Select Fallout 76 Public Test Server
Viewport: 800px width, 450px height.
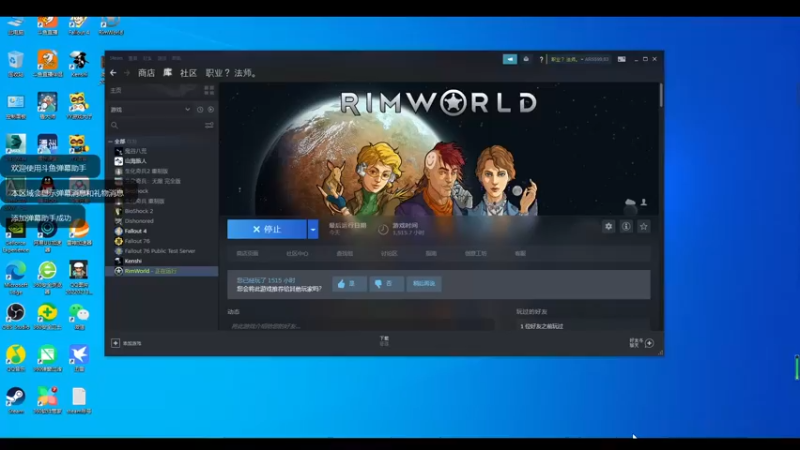(x=162, y=251)
